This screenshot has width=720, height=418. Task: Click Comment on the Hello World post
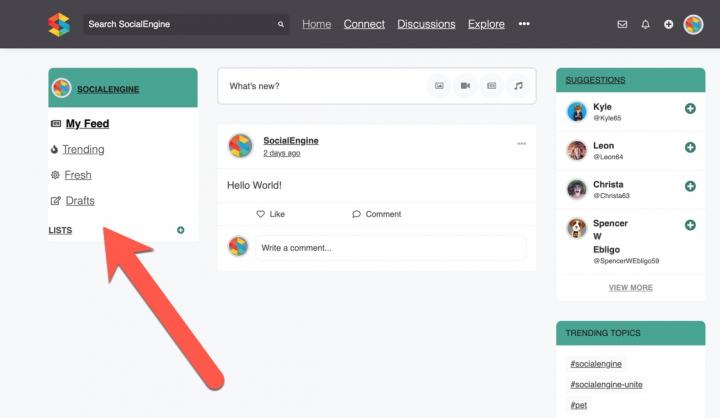pos(377,214)
